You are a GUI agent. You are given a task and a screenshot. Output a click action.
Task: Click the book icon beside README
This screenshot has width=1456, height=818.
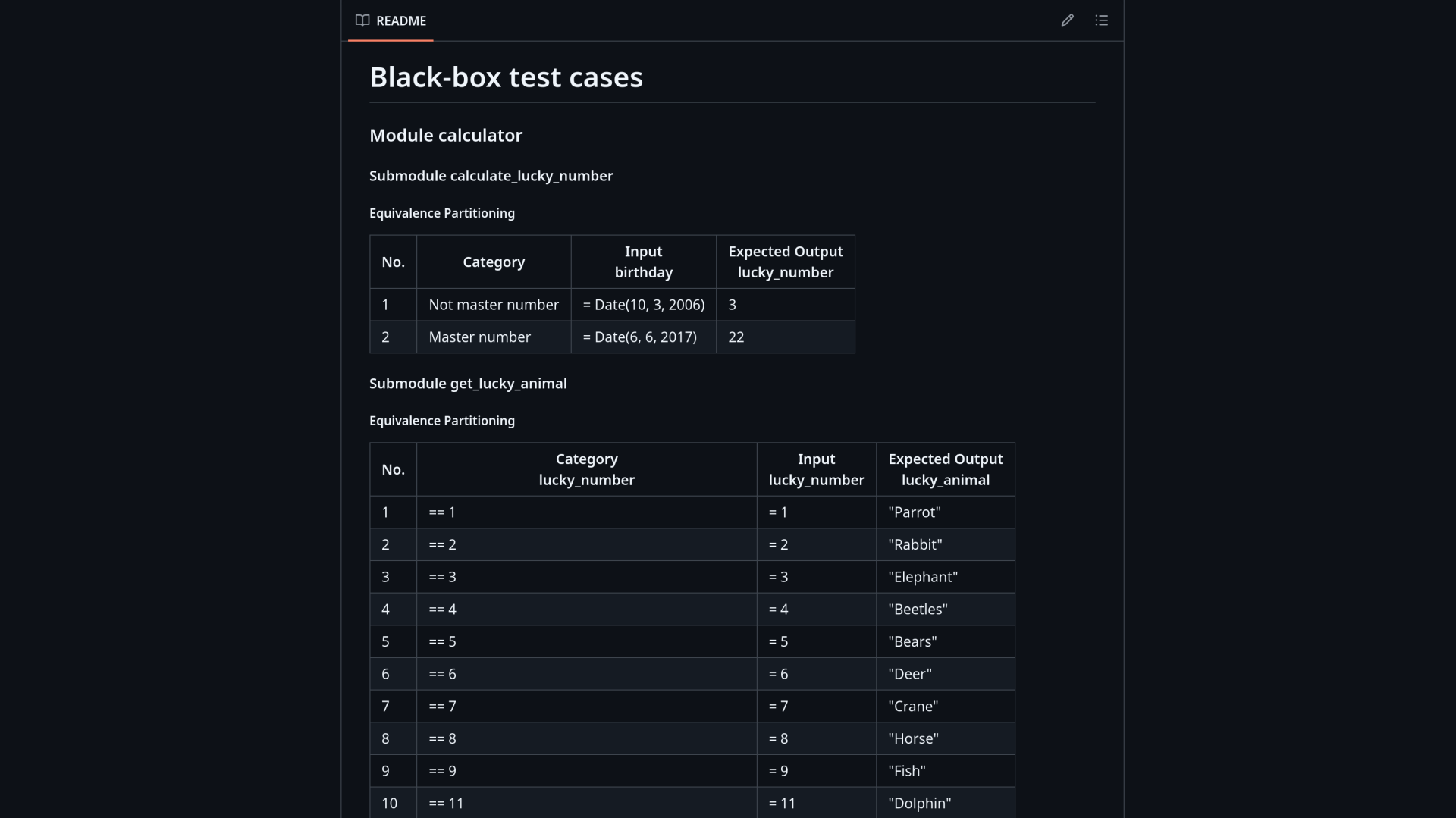coord(362,20)
